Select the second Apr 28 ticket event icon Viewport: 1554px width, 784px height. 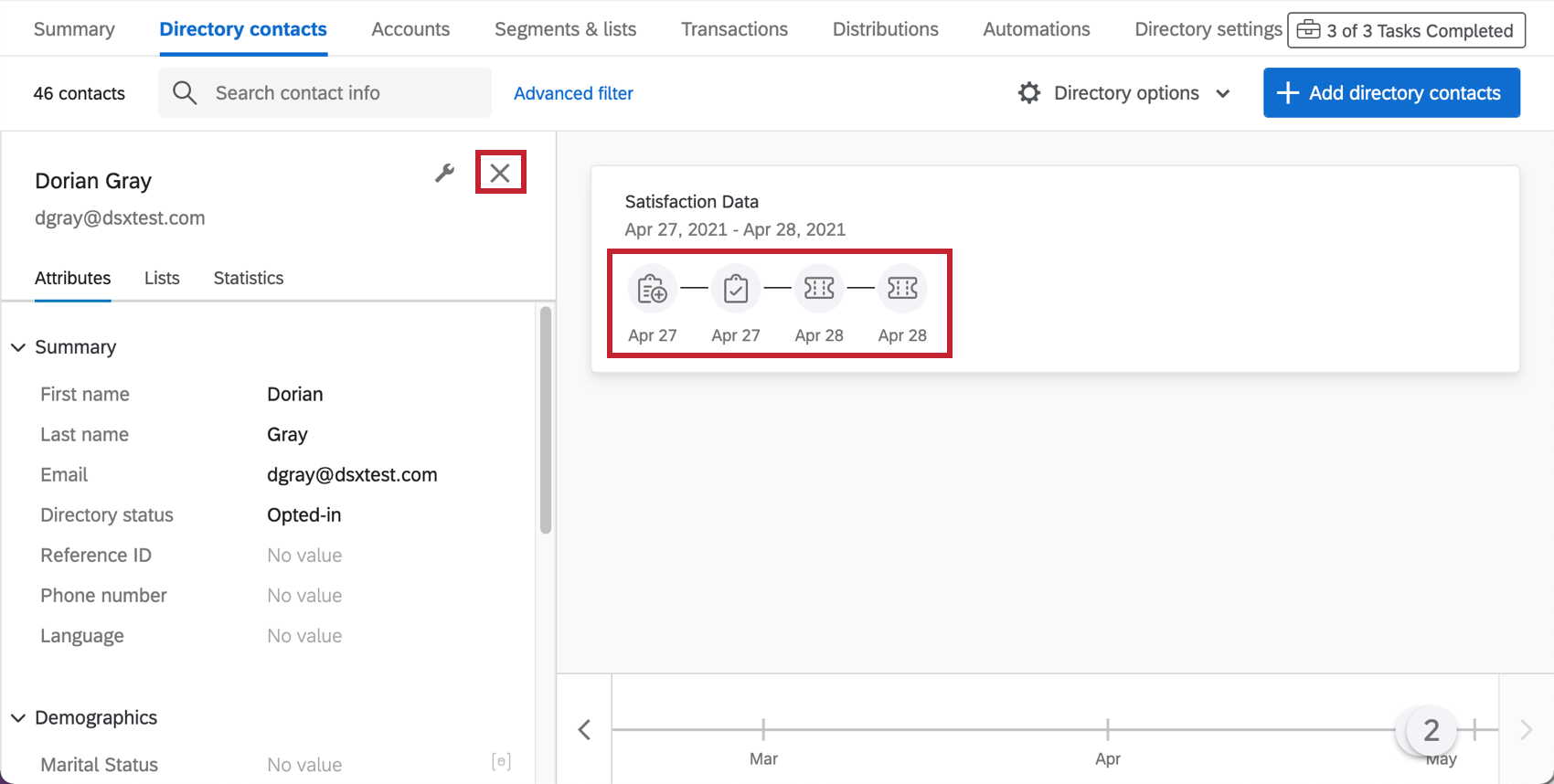point(902,289)
